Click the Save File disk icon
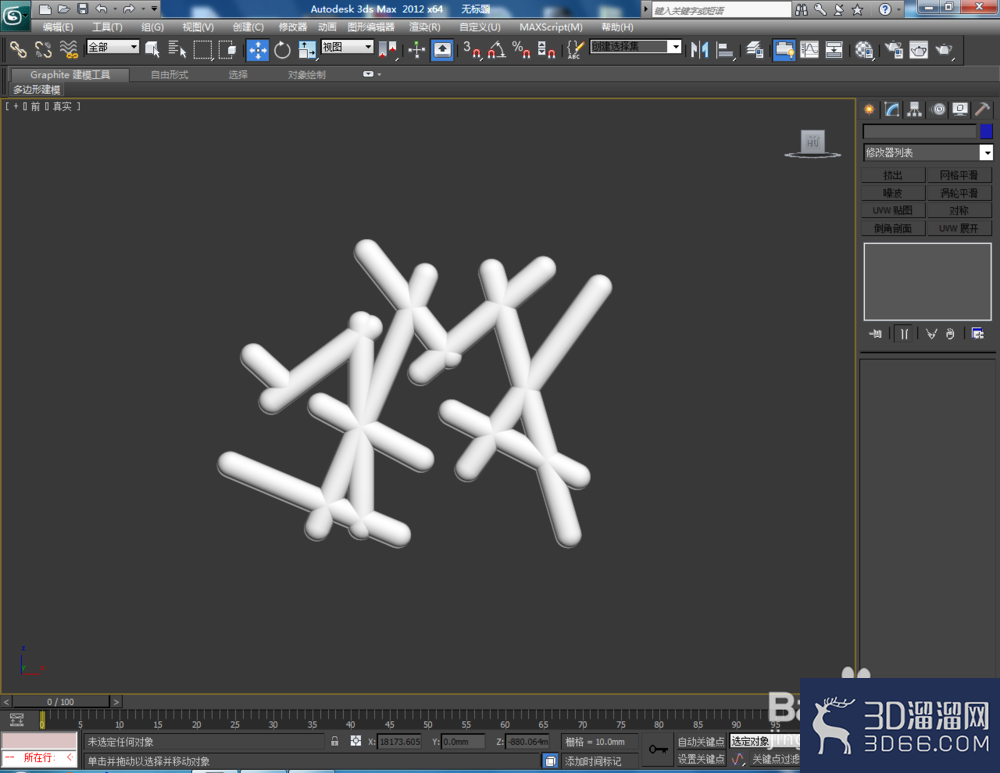This screenshot has width=1000, height=773. (x=82, y=9)
